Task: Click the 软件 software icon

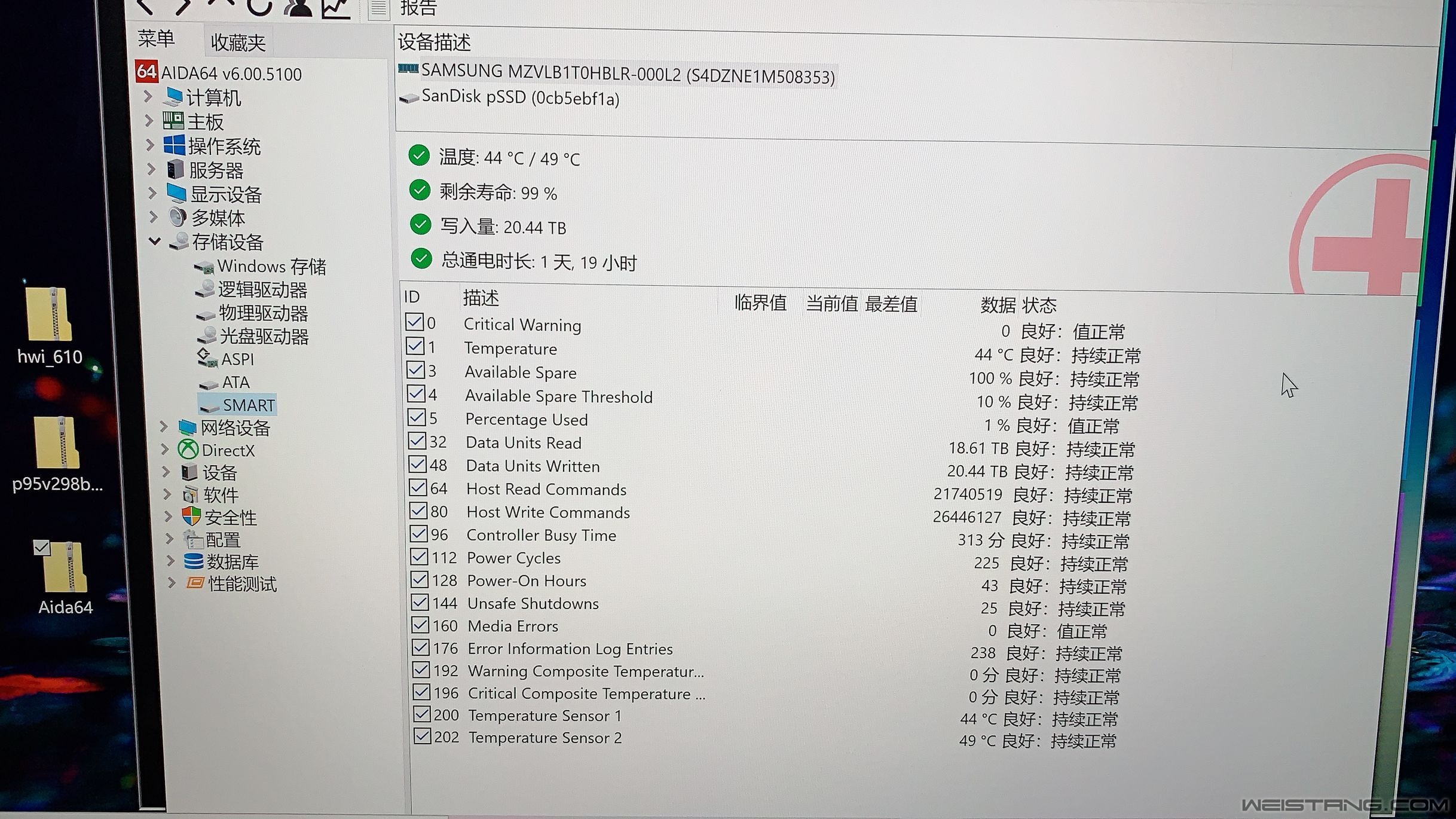Action: [x=191, y=494]
